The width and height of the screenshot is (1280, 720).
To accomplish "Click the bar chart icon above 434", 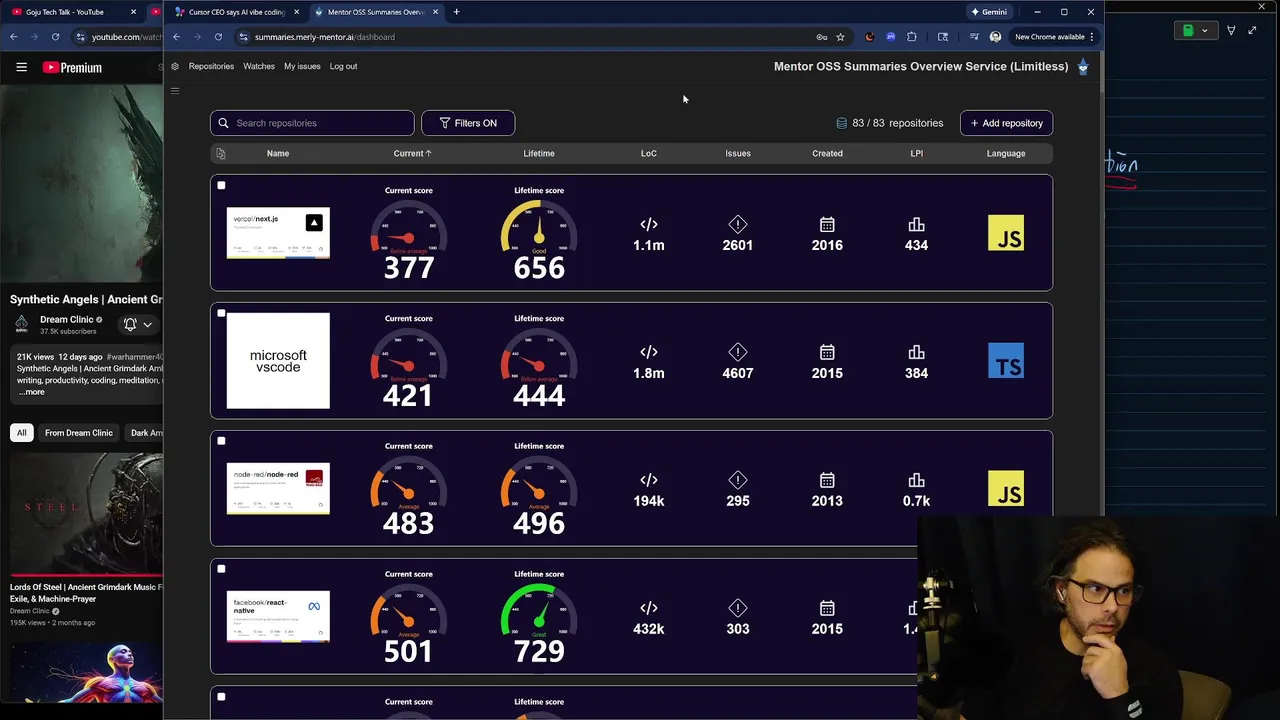I will coord(916,224).
